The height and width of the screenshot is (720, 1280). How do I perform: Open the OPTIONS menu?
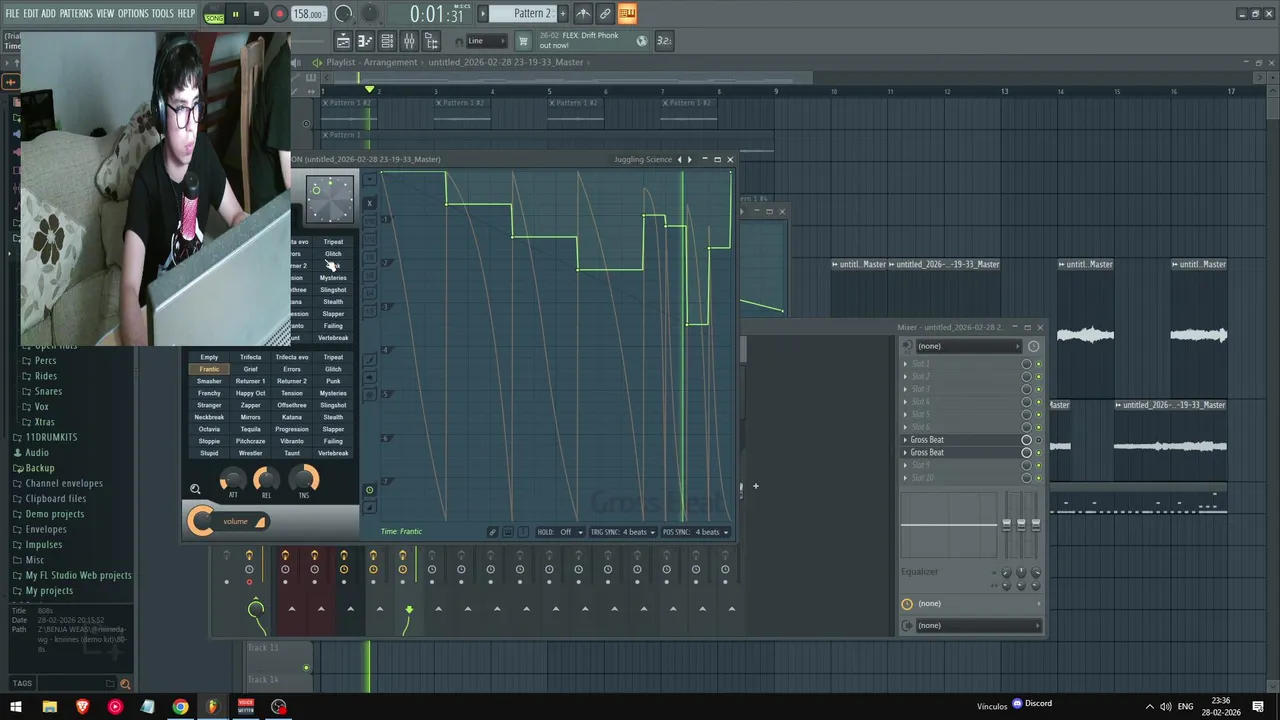(x=133, y=14)
